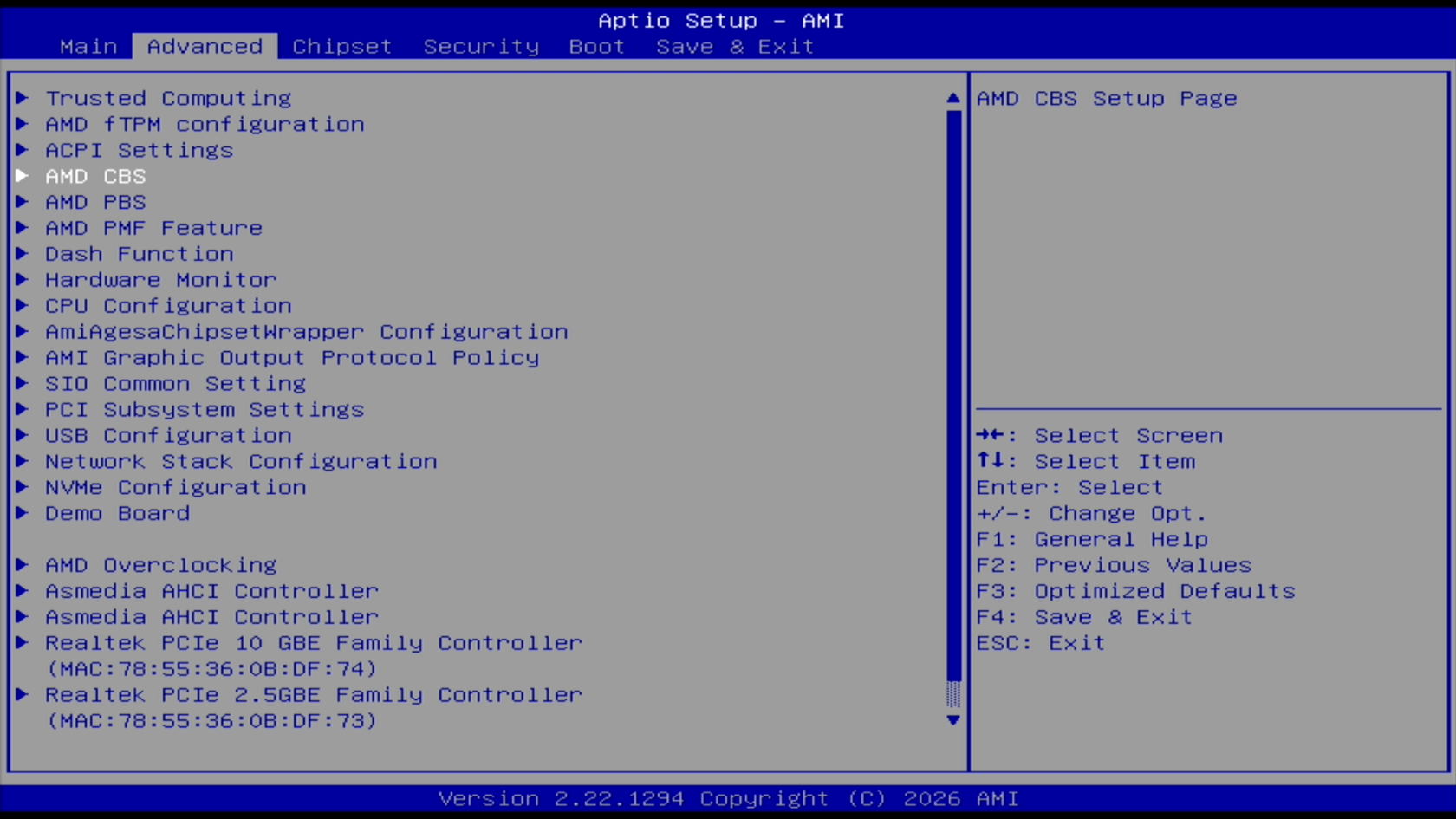Switch to Save & Exit tab

(735, 47)
